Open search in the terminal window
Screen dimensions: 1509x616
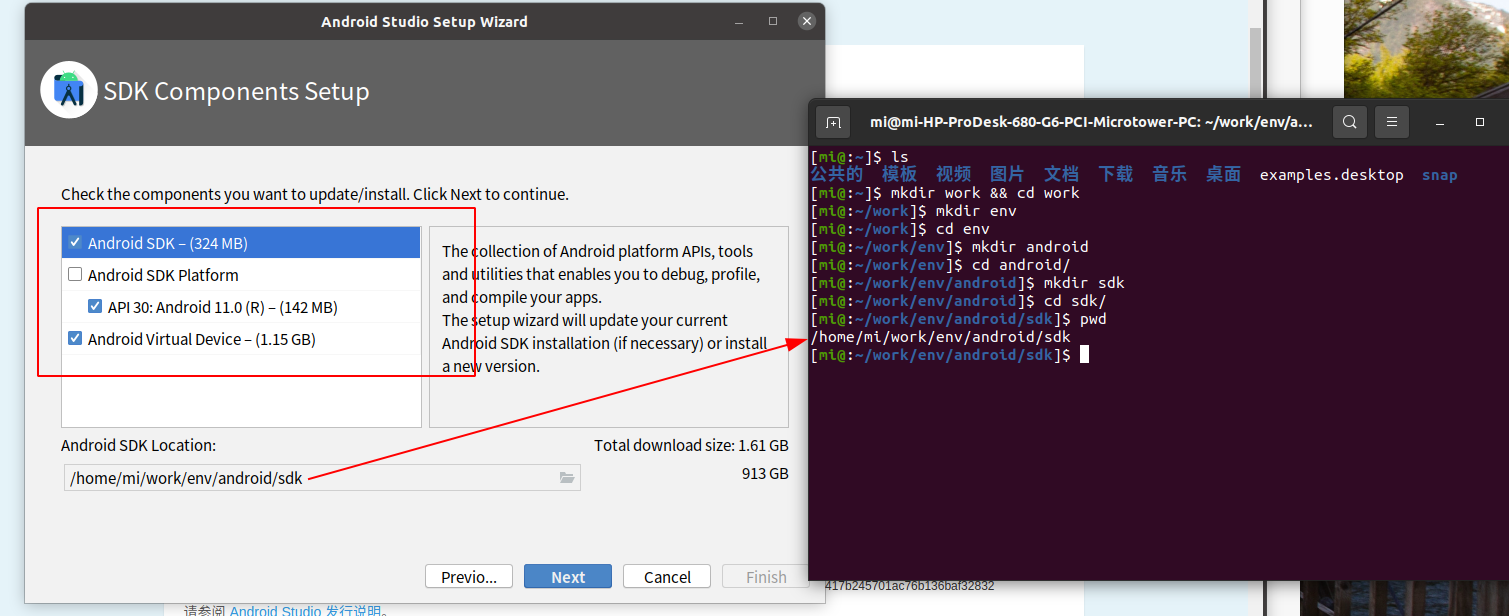(1349, 122)
